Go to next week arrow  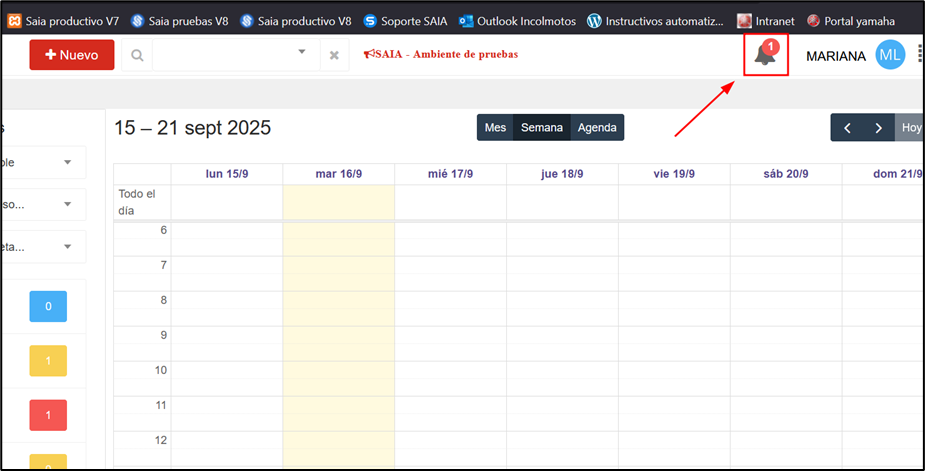pos(878,128)
